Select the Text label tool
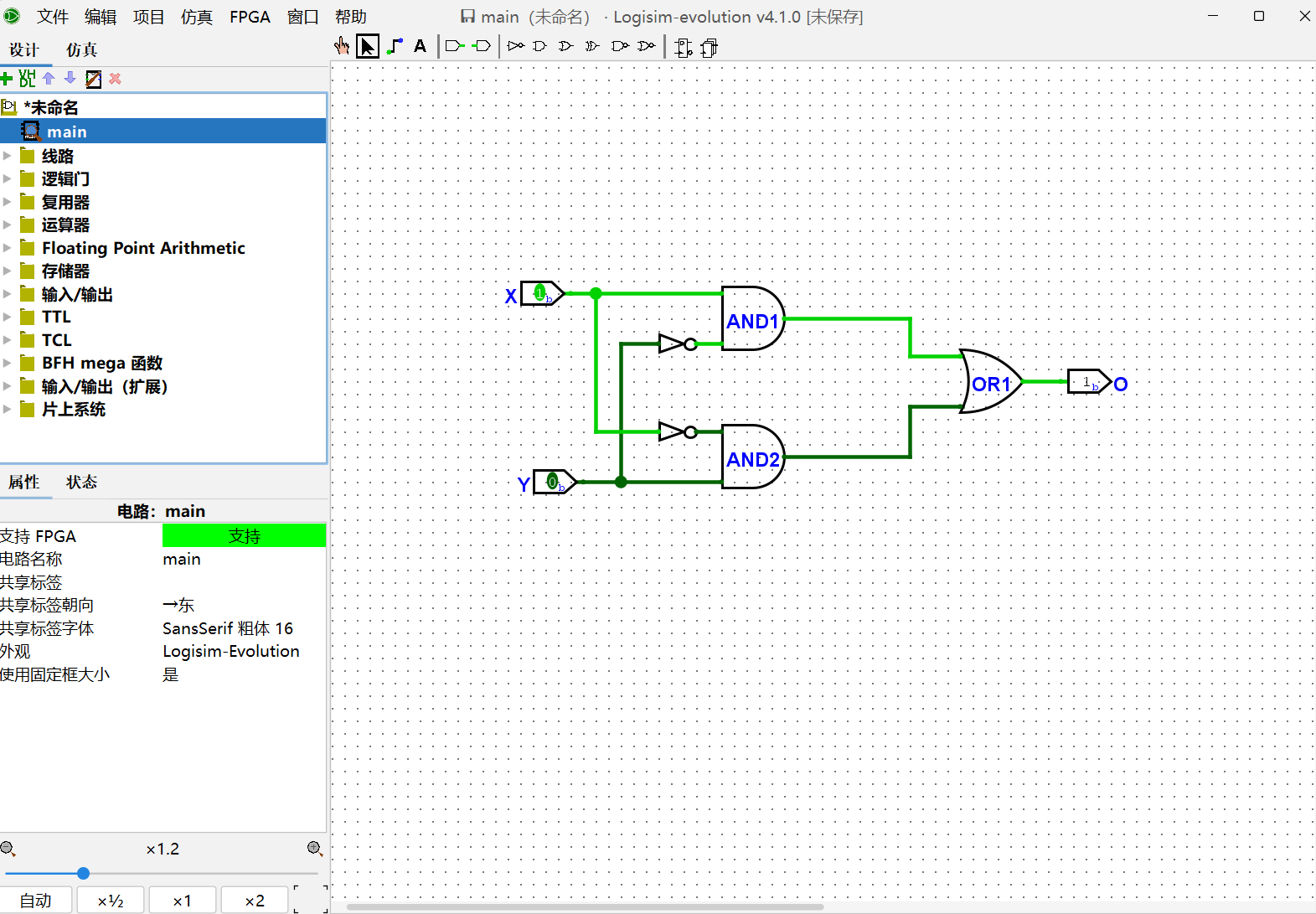 (x=421, y=46)
